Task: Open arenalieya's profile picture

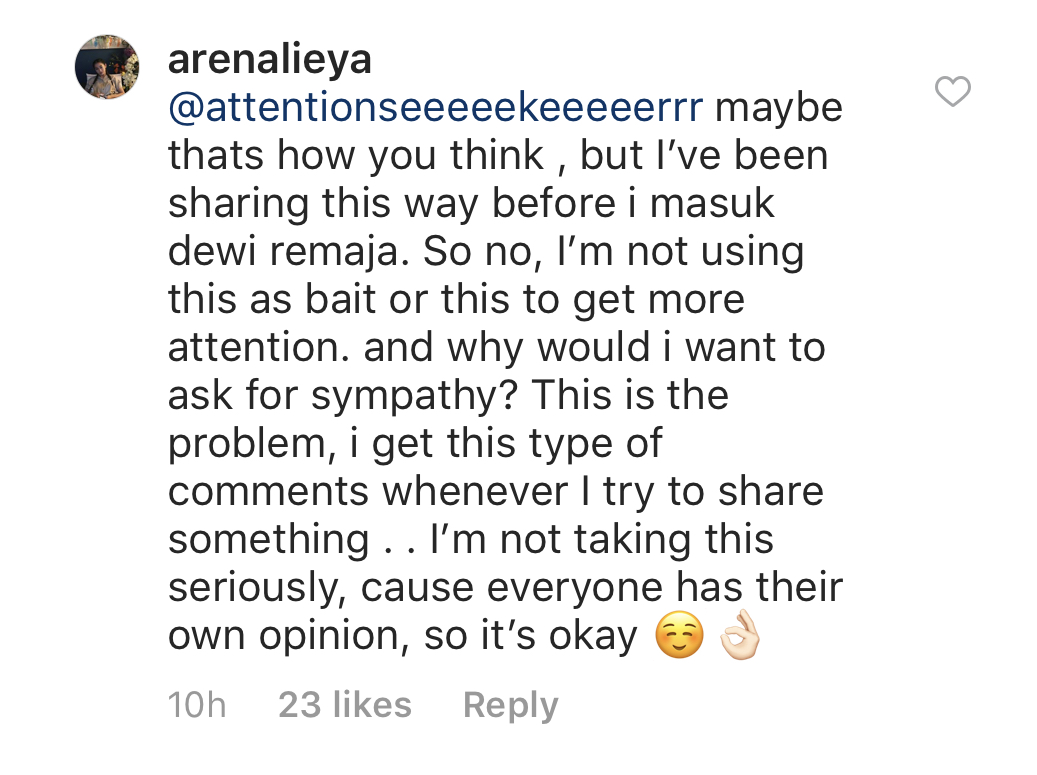Action: tap(107, 67)
